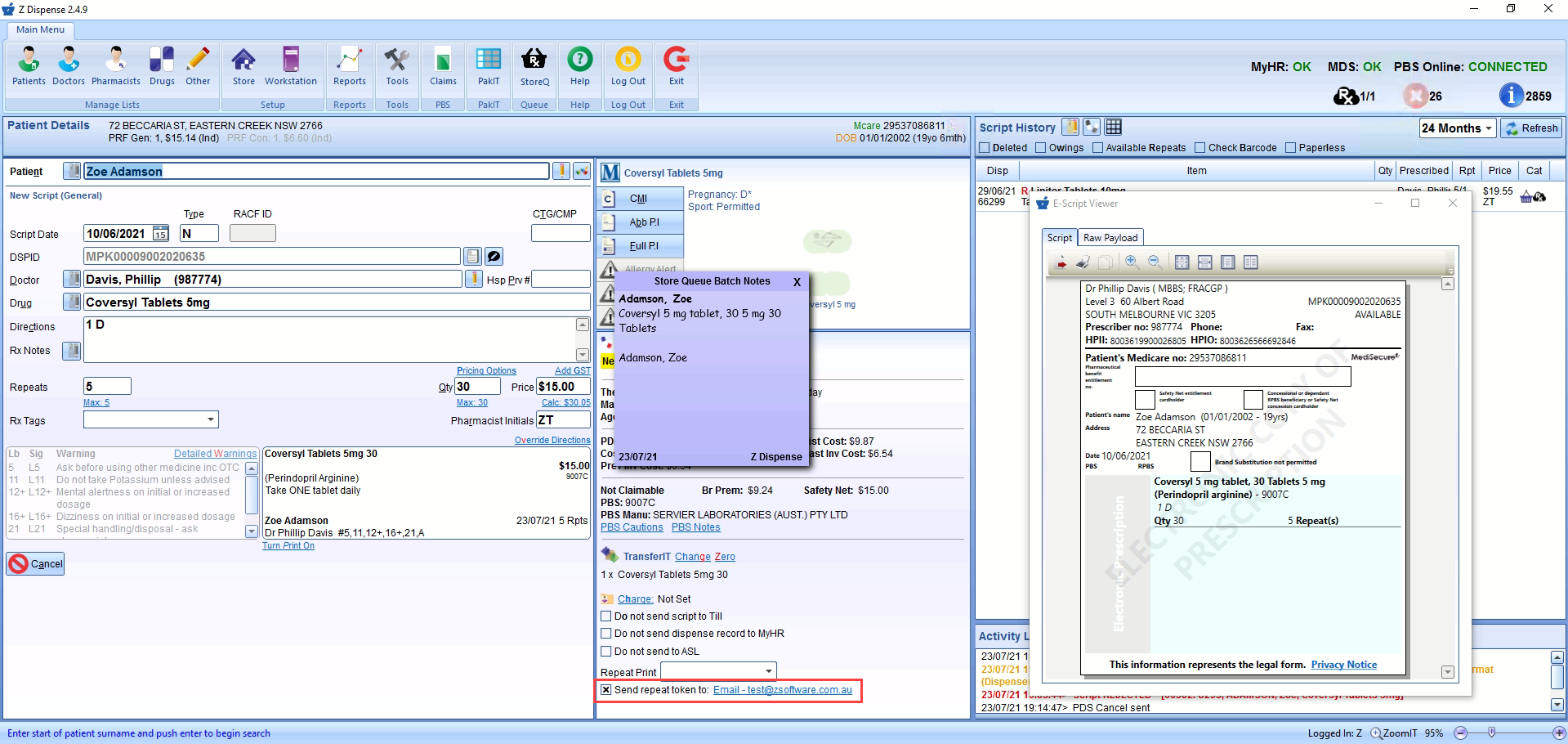Open the Drugs list icon

[x=162, y=65]
